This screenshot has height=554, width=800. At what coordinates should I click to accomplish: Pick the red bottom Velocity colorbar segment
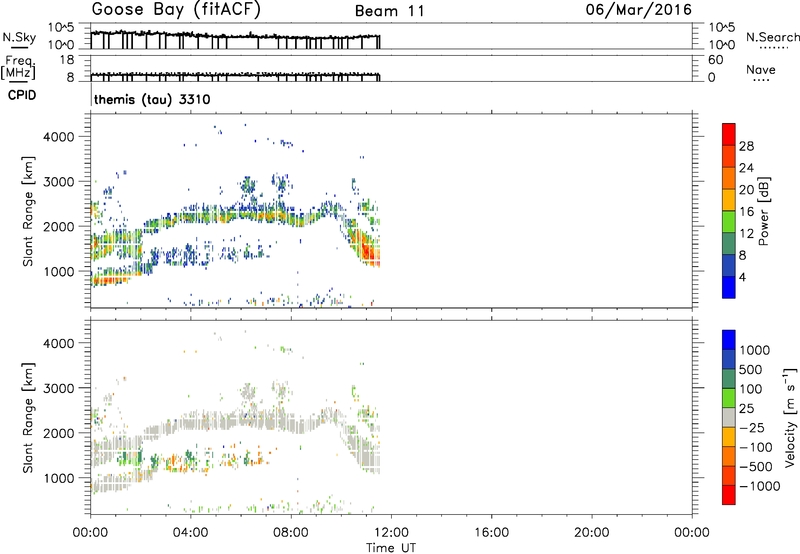pos(729,495)
